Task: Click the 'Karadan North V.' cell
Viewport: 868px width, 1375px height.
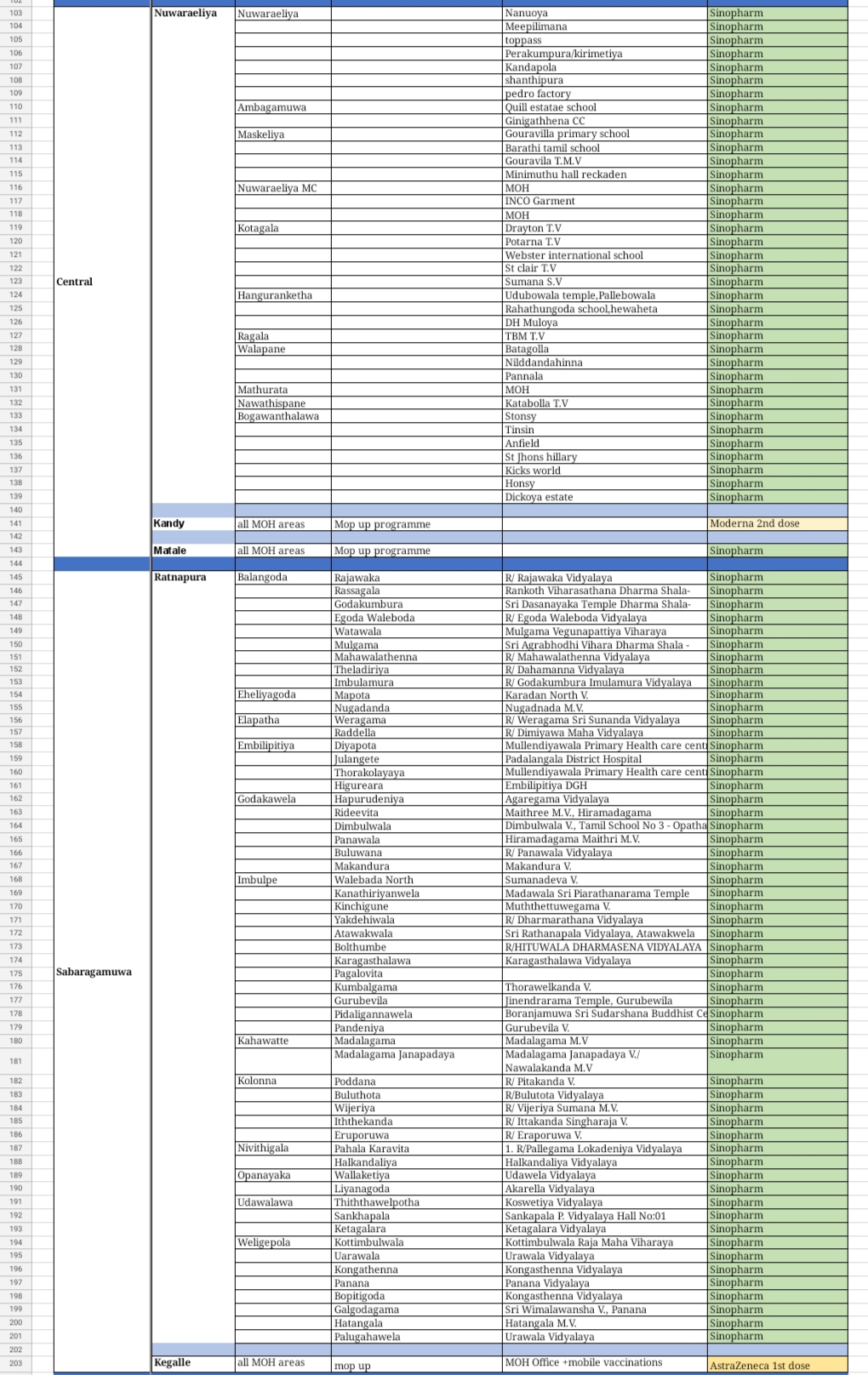Action: point(604,694)
